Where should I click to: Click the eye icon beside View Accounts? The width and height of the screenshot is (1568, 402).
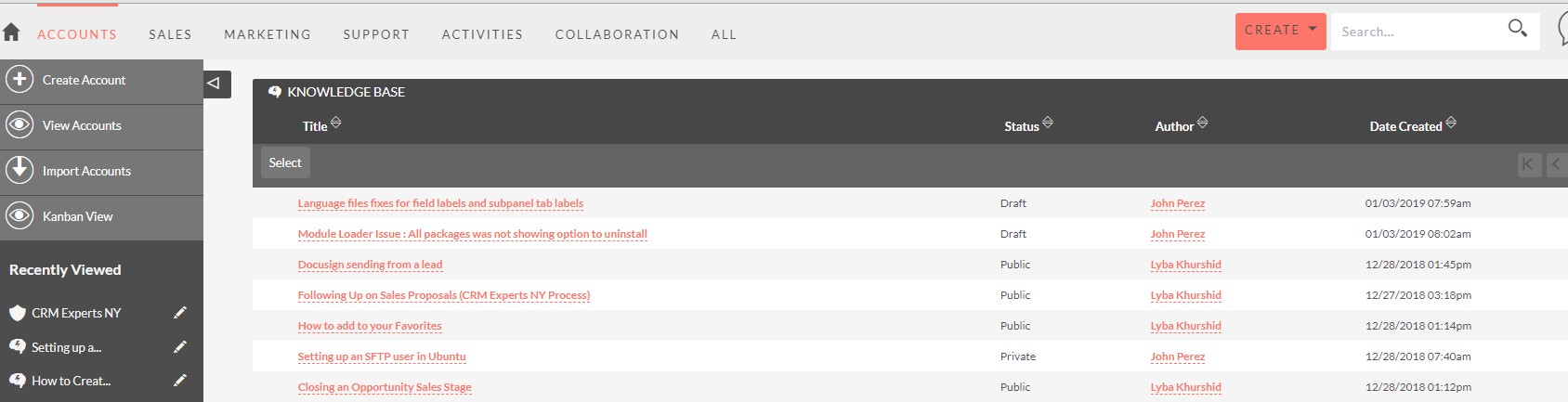click(20, 125)
